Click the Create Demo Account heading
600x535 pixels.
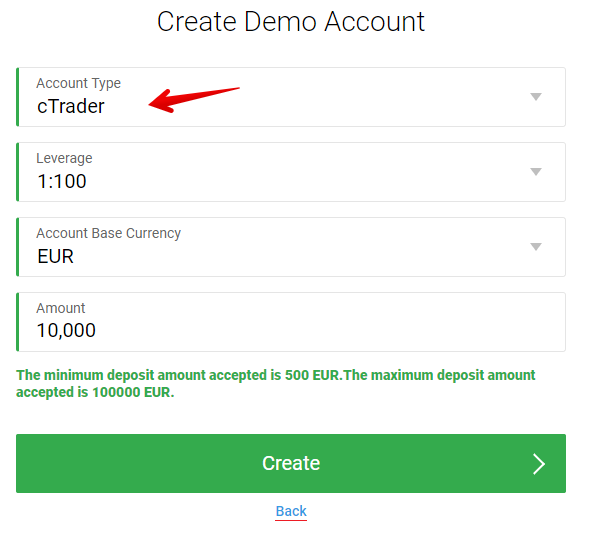pyautogui.click(x=291, y=21)
